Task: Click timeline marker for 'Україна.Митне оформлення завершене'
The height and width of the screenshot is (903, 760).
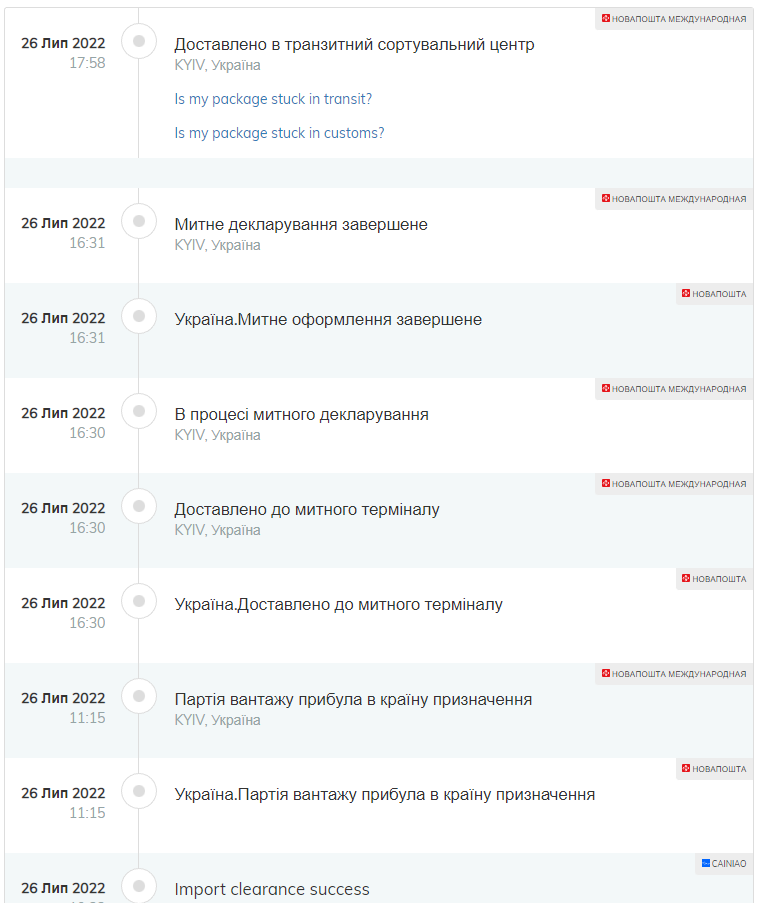Action: [139, 316]
